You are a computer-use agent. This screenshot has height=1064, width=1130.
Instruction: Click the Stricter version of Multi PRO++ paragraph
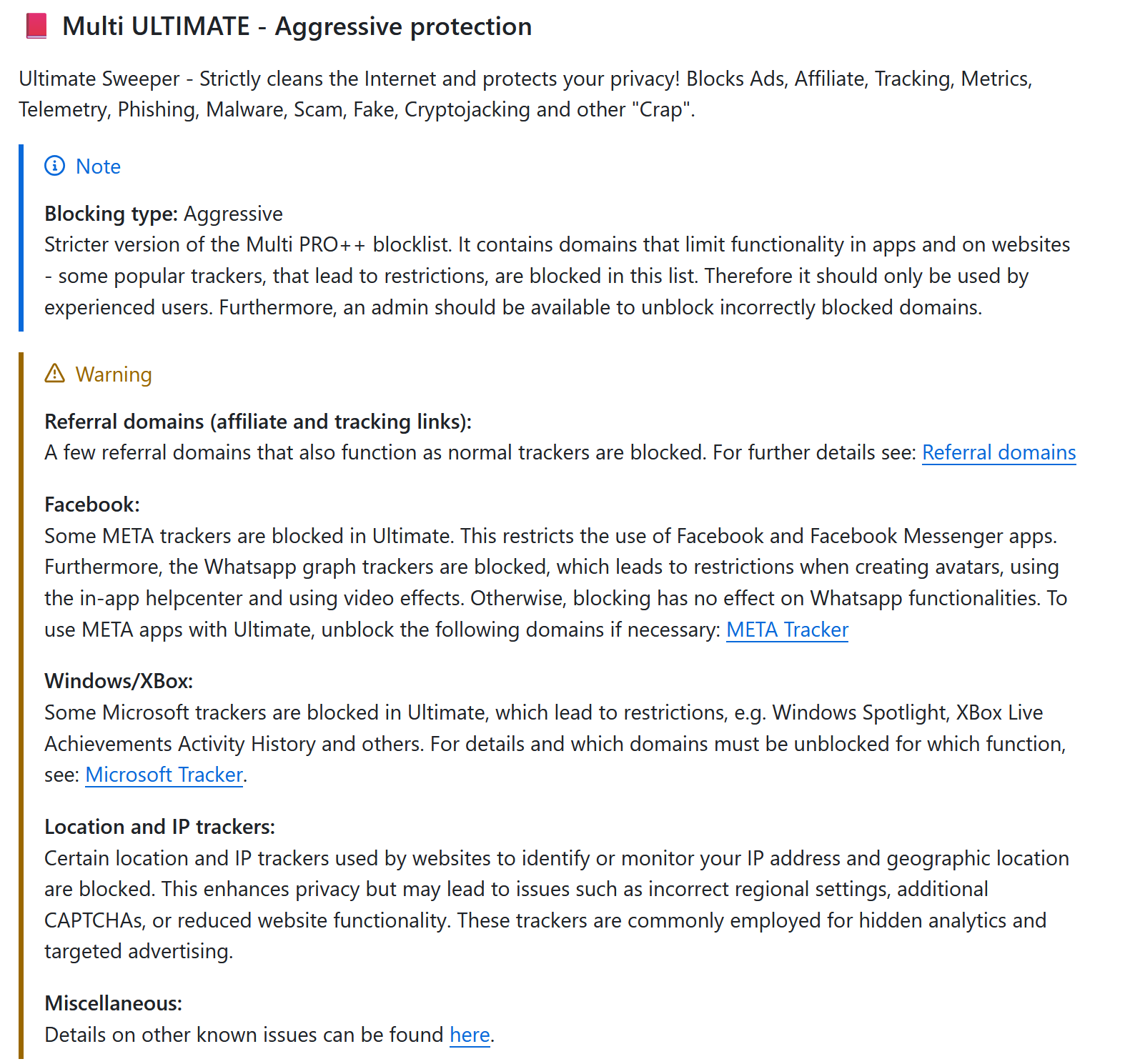pos(557,276)
